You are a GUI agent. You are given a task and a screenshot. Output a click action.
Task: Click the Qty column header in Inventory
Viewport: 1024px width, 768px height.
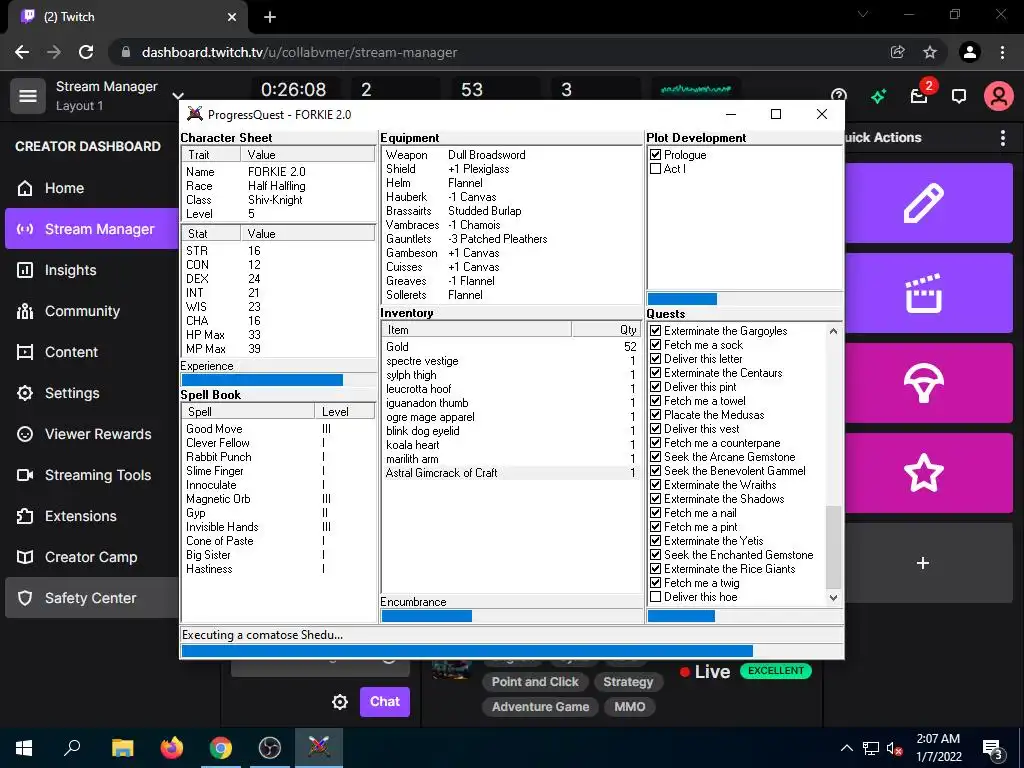[x=606, y=330]
